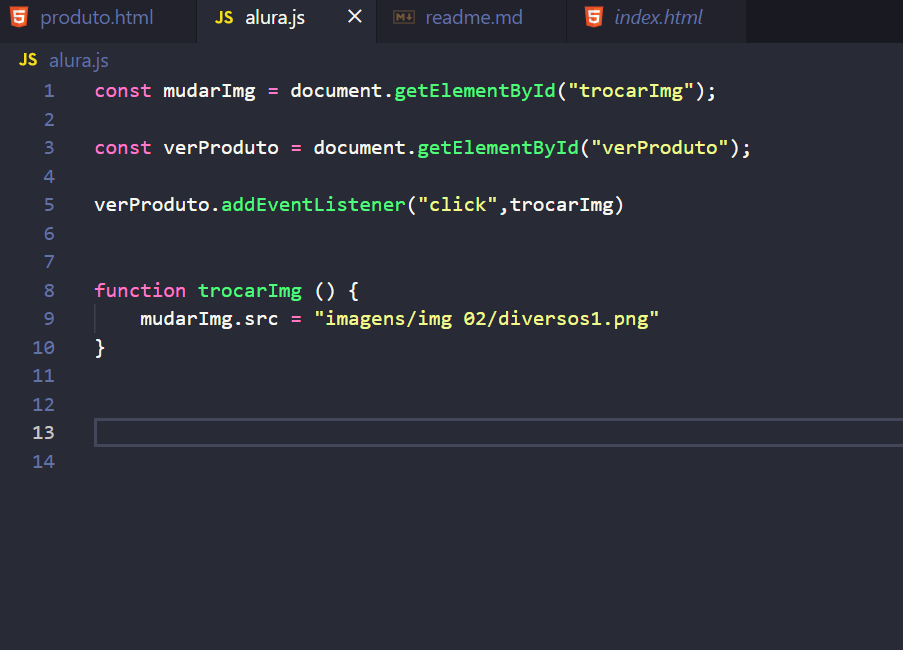
Task: Click line number 8 in gutter
Action: click(x=49, y=291)
